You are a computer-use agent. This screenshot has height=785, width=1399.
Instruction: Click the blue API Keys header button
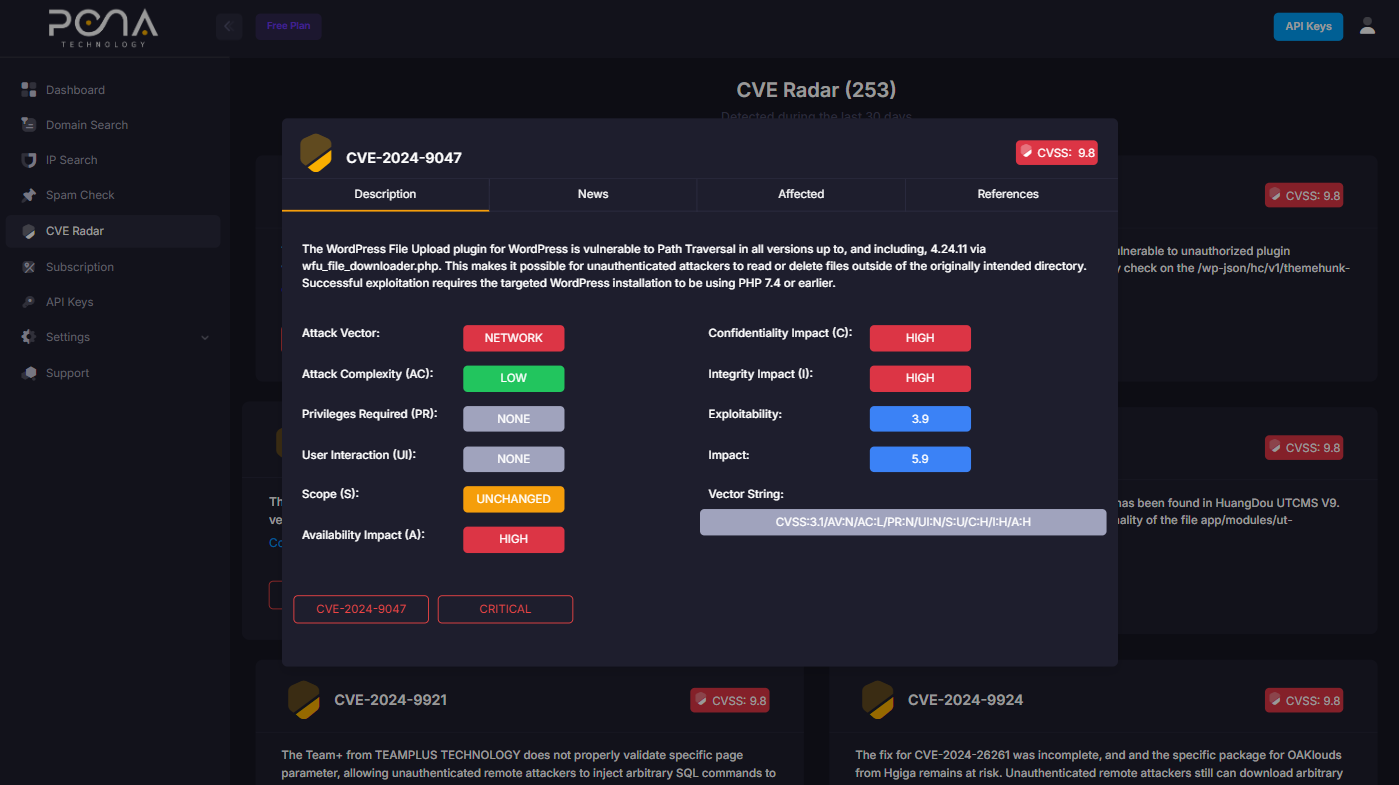pos(1308,26)
